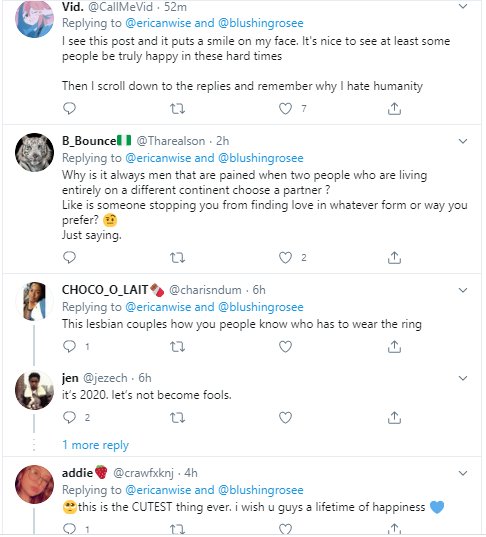Like Vid.'s tweet with the heart icon
This screenshot has height=537, width=486.
tap(285, 109)
